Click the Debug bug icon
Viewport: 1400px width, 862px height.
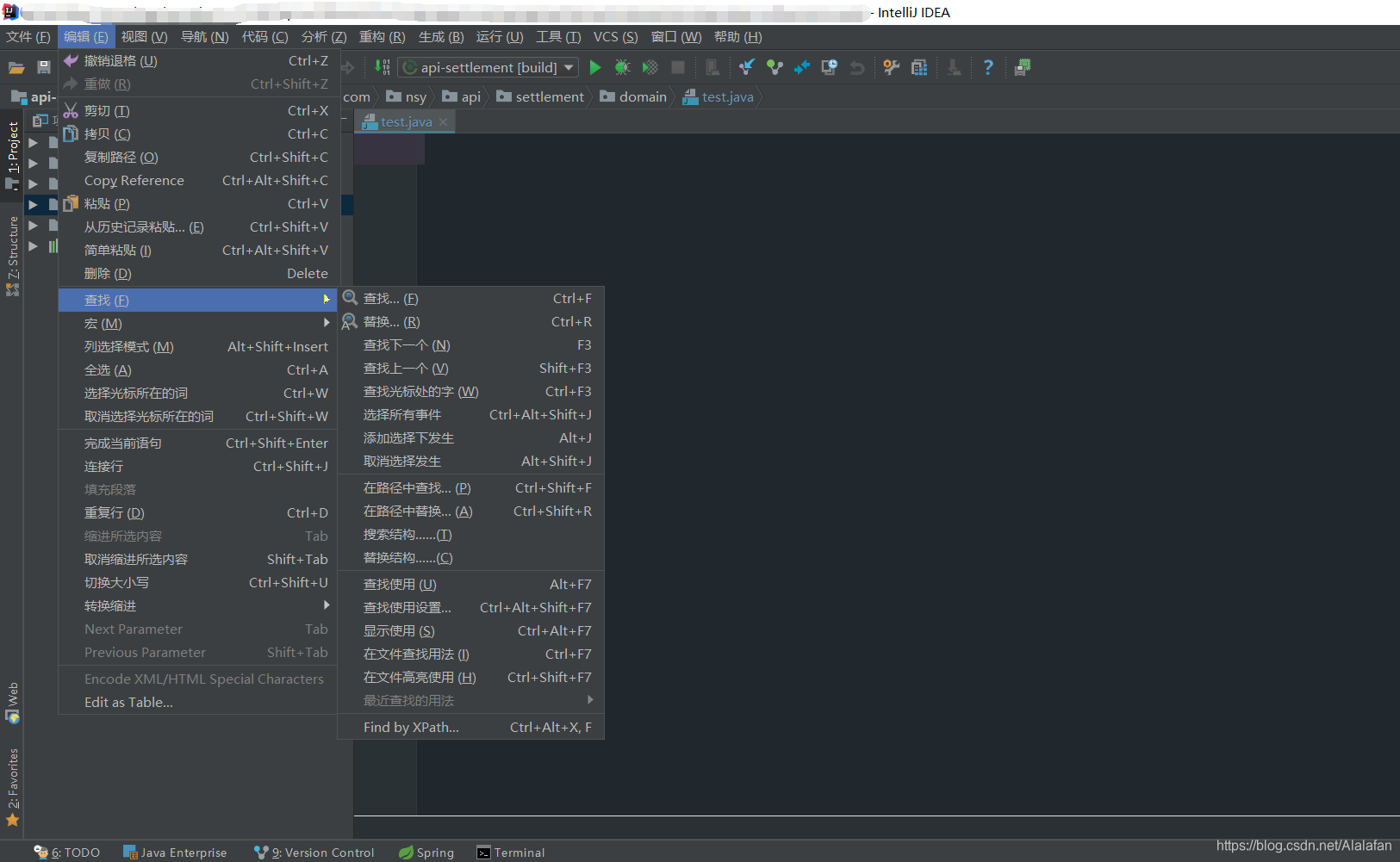pyautogui.click(x=622, y=67)
